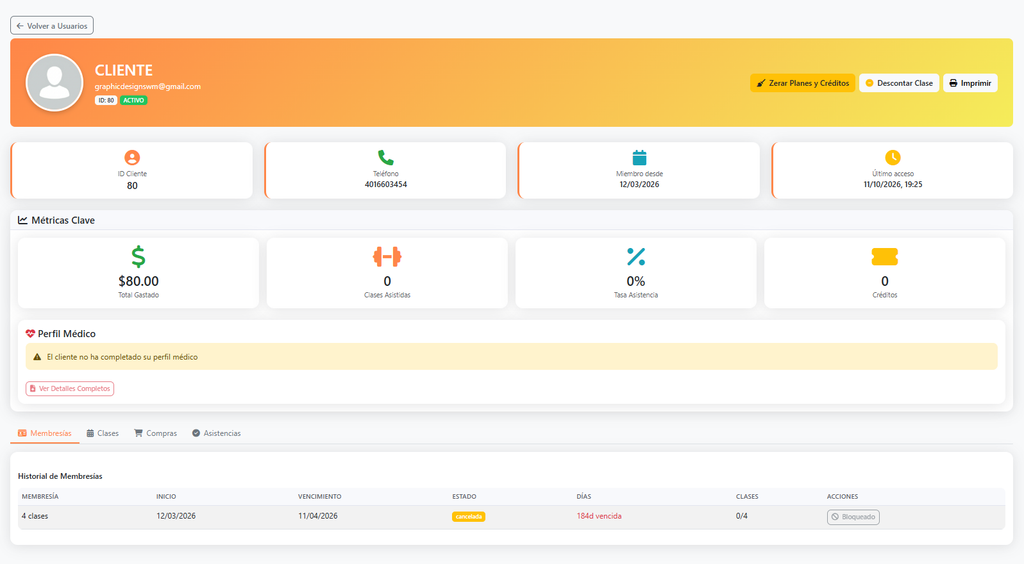Click the CLIENTE name heading

pos(123,70)
